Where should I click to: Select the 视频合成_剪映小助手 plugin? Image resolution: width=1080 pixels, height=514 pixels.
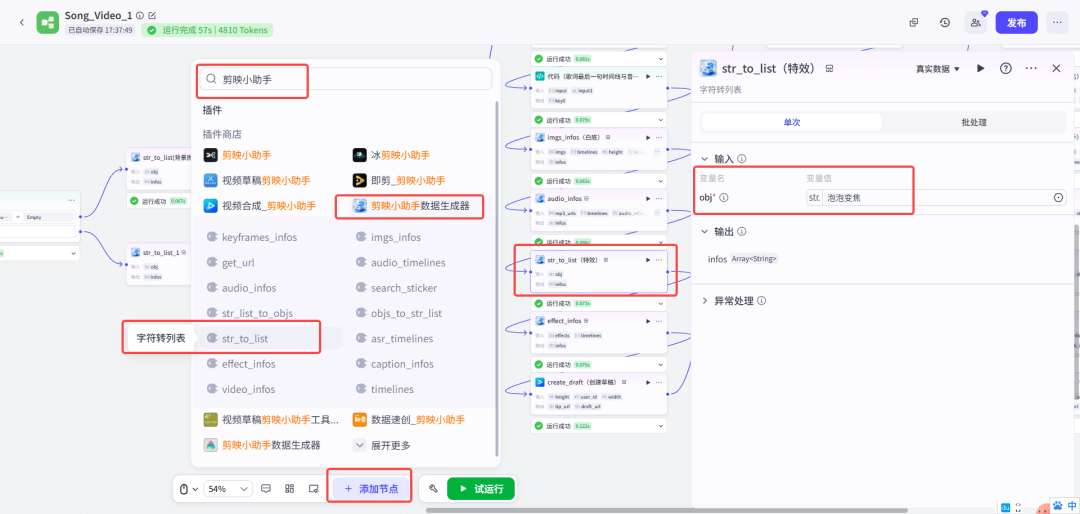[x=260, y=205]
